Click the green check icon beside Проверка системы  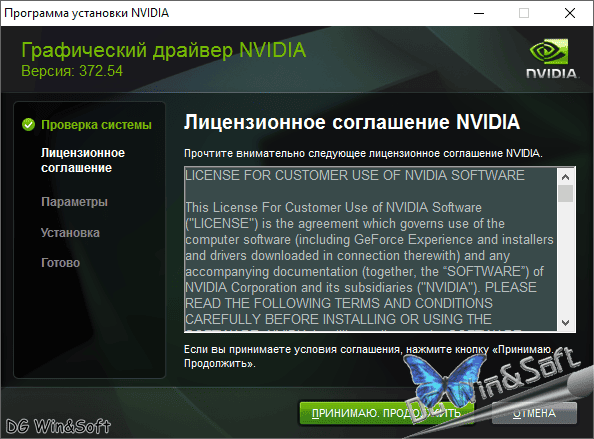(x=28, y=124)
